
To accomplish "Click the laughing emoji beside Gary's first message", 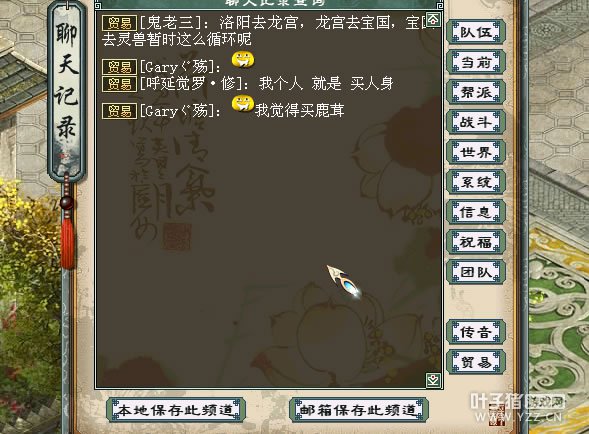I will tap(243, 60).
